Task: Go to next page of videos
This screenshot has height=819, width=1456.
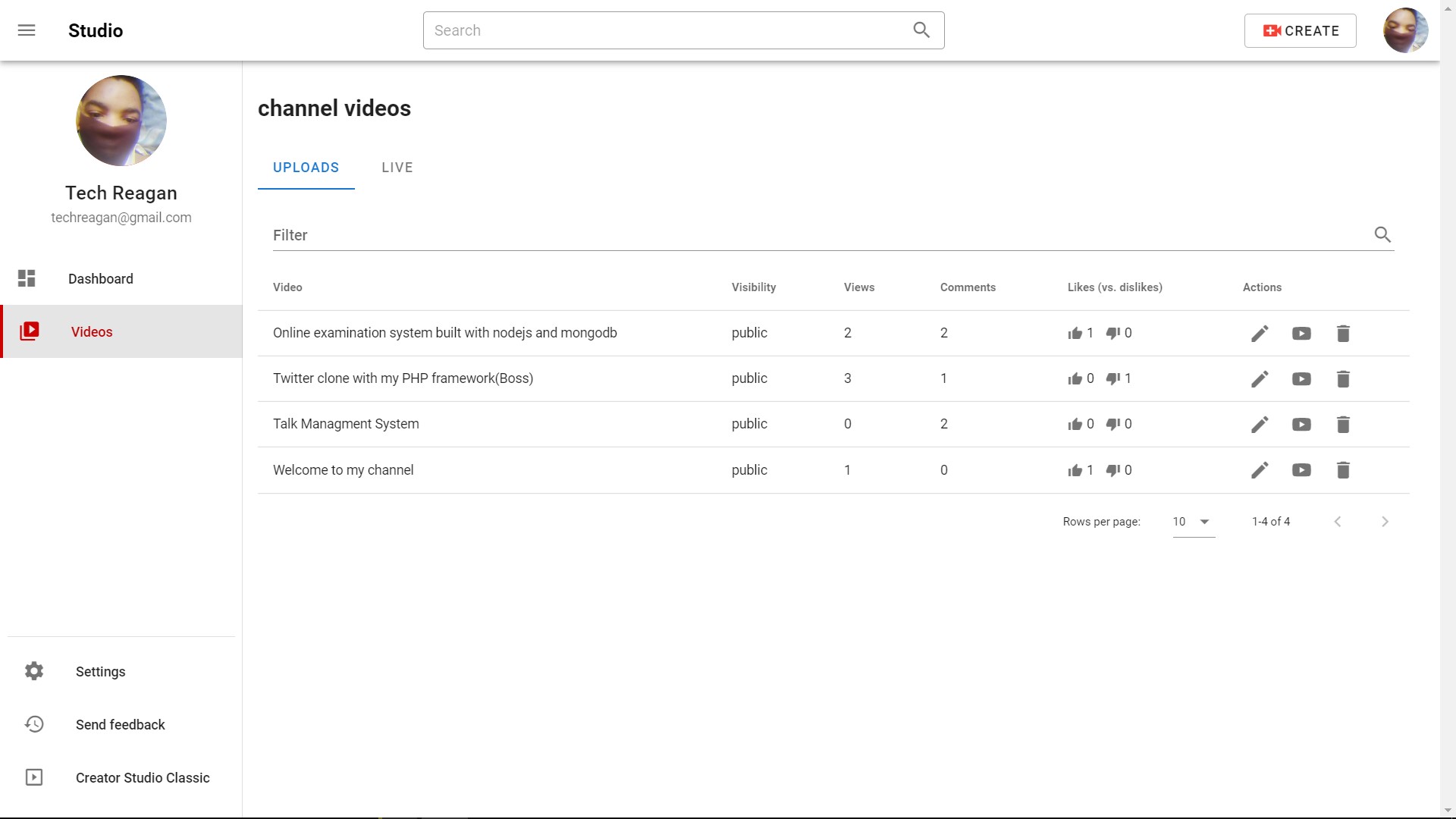Action: [1385, 522]
